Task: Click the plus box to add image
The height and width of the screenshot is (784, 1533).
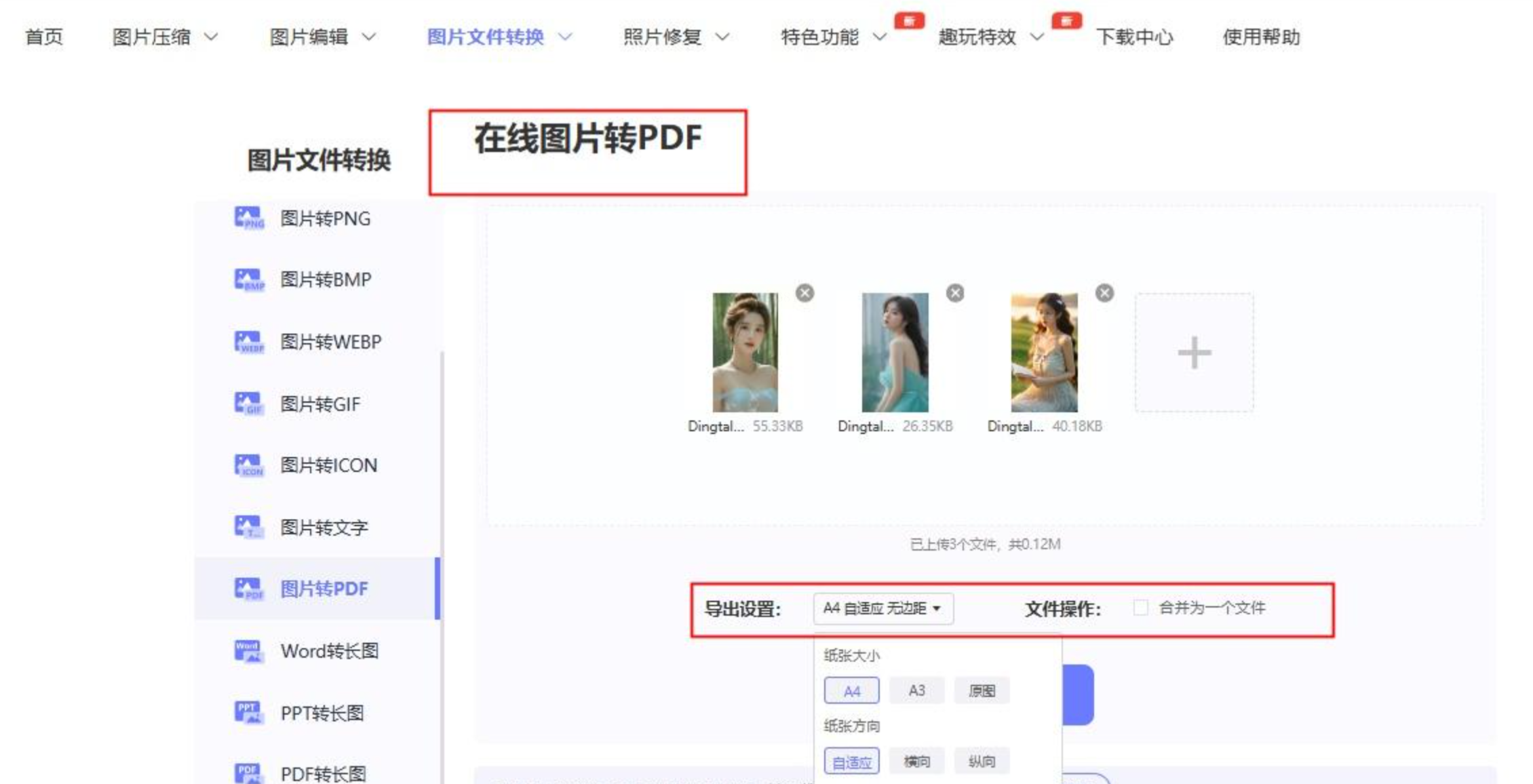Action: [x=1194, y=353]
